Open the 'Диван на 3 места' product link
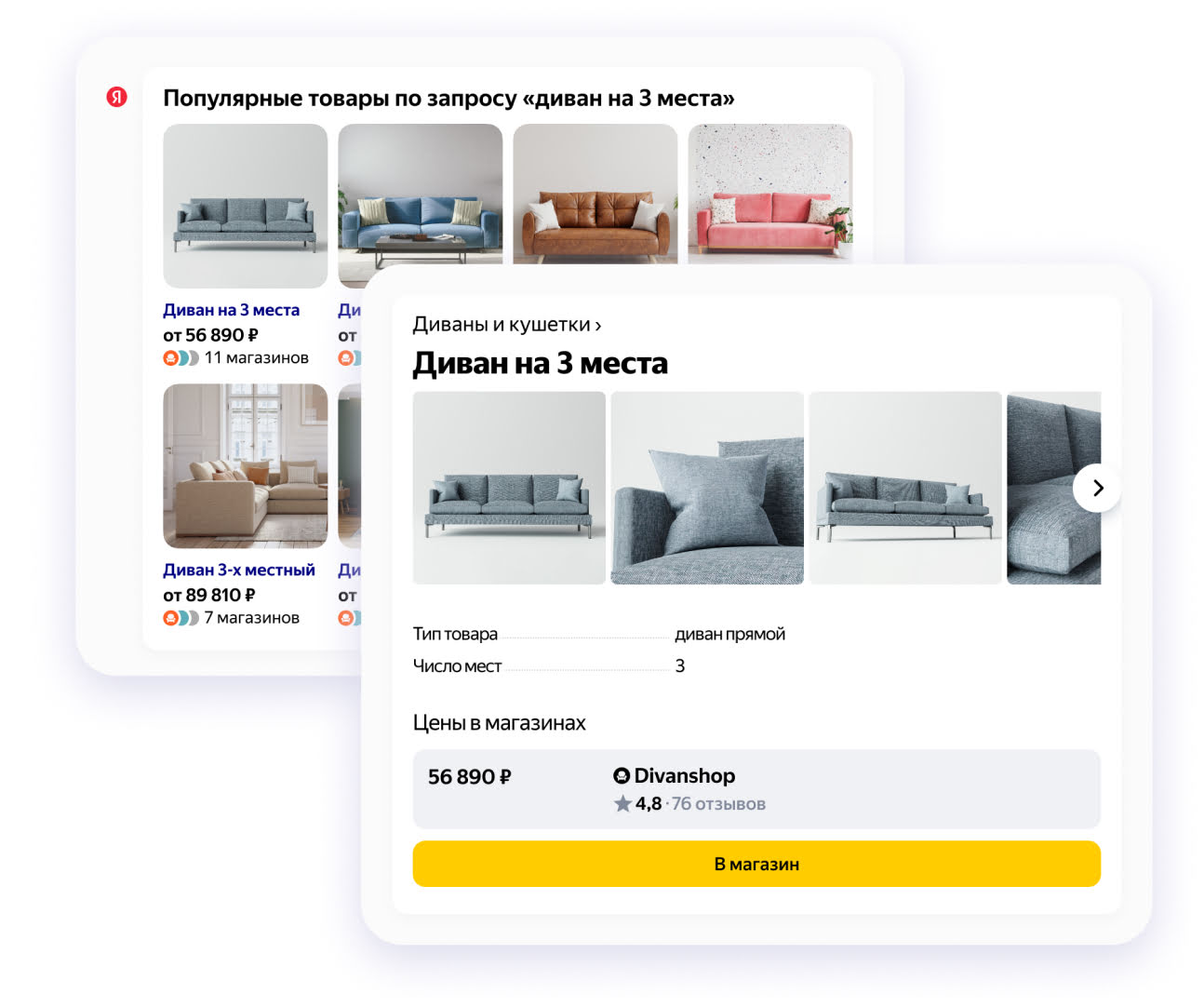Image resolution: width=1204 pixels, height=1007 pixels. click(231, 310)
